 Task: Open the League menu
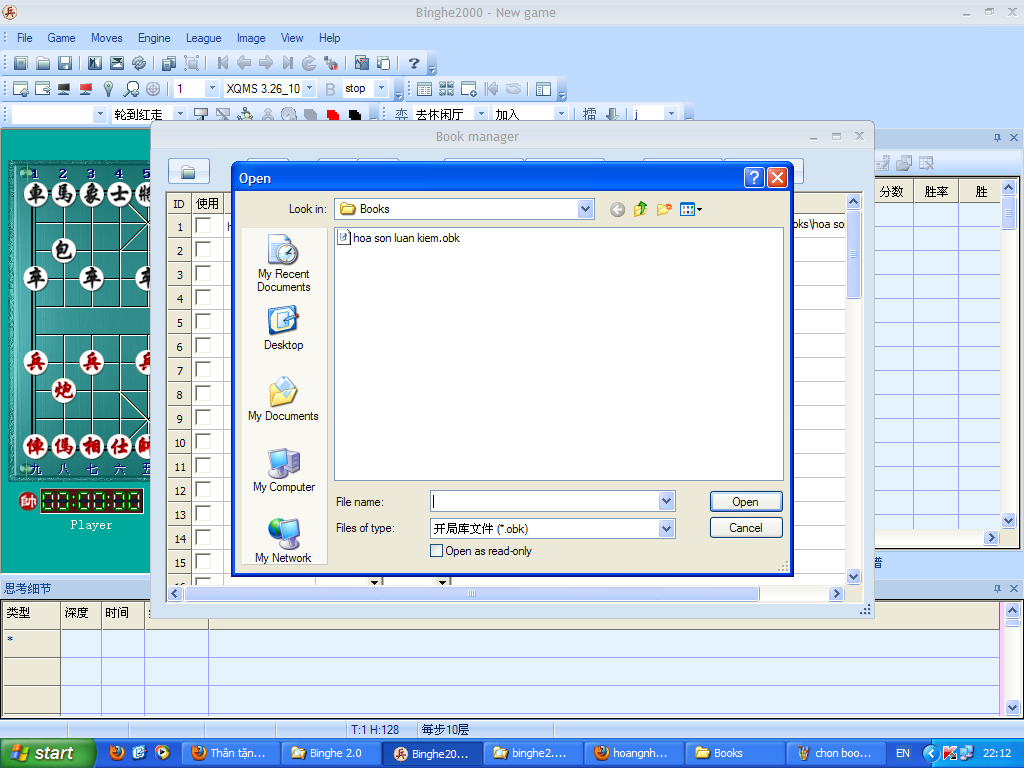pyautogui.click(x=204, y=38)
